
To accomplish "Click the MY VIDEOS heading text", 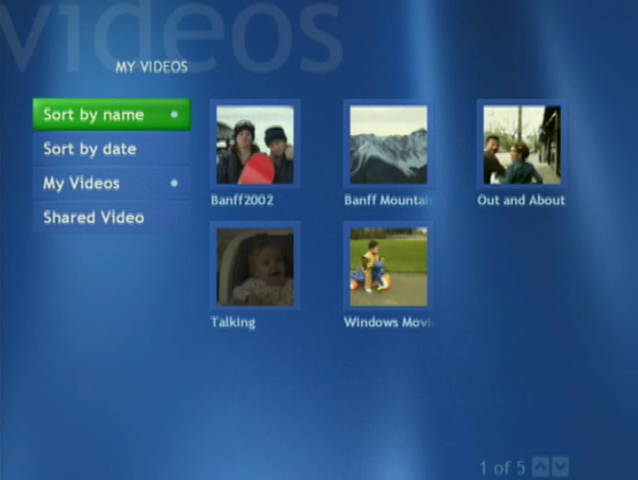I will point(151,67).
